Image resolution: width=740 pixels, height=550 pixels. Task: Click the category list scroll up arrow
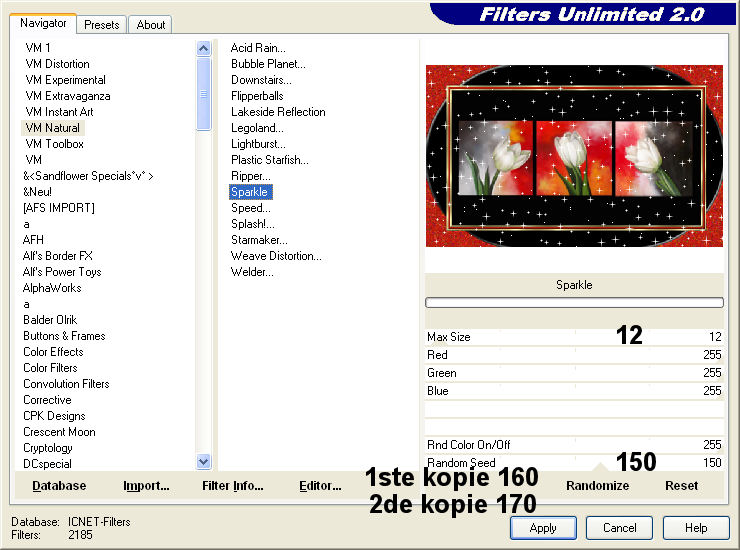click(203, 48)
